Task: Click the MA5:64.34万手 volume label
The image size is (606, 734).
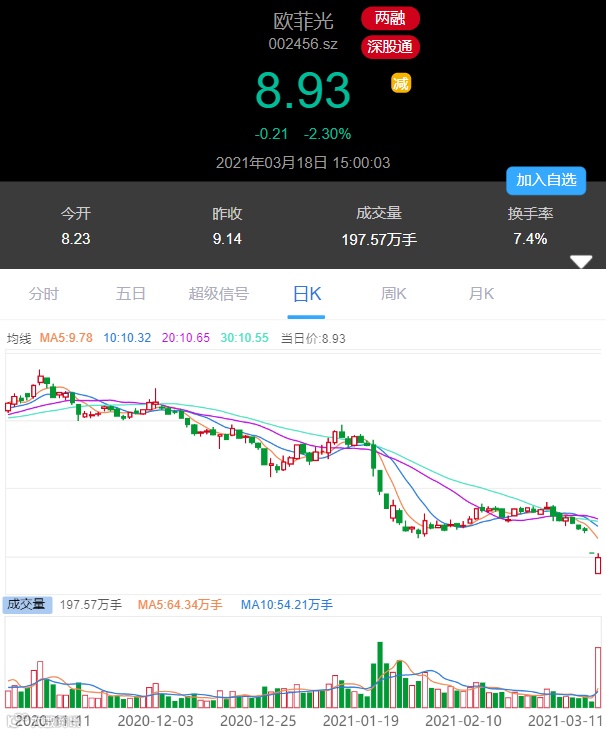Action: (180, 605)
